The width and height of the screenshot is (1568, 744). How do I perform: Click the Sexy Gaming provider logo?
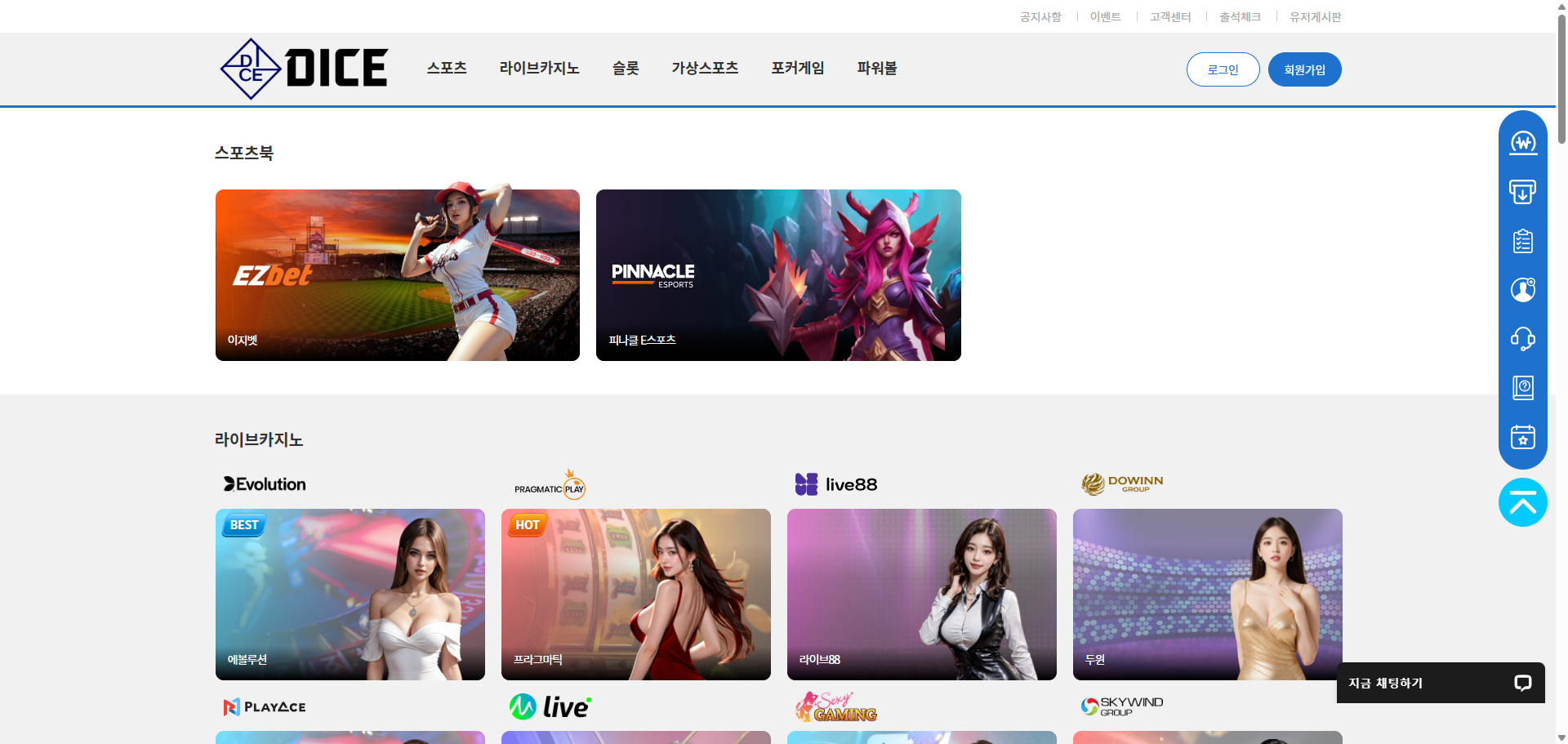835,707
